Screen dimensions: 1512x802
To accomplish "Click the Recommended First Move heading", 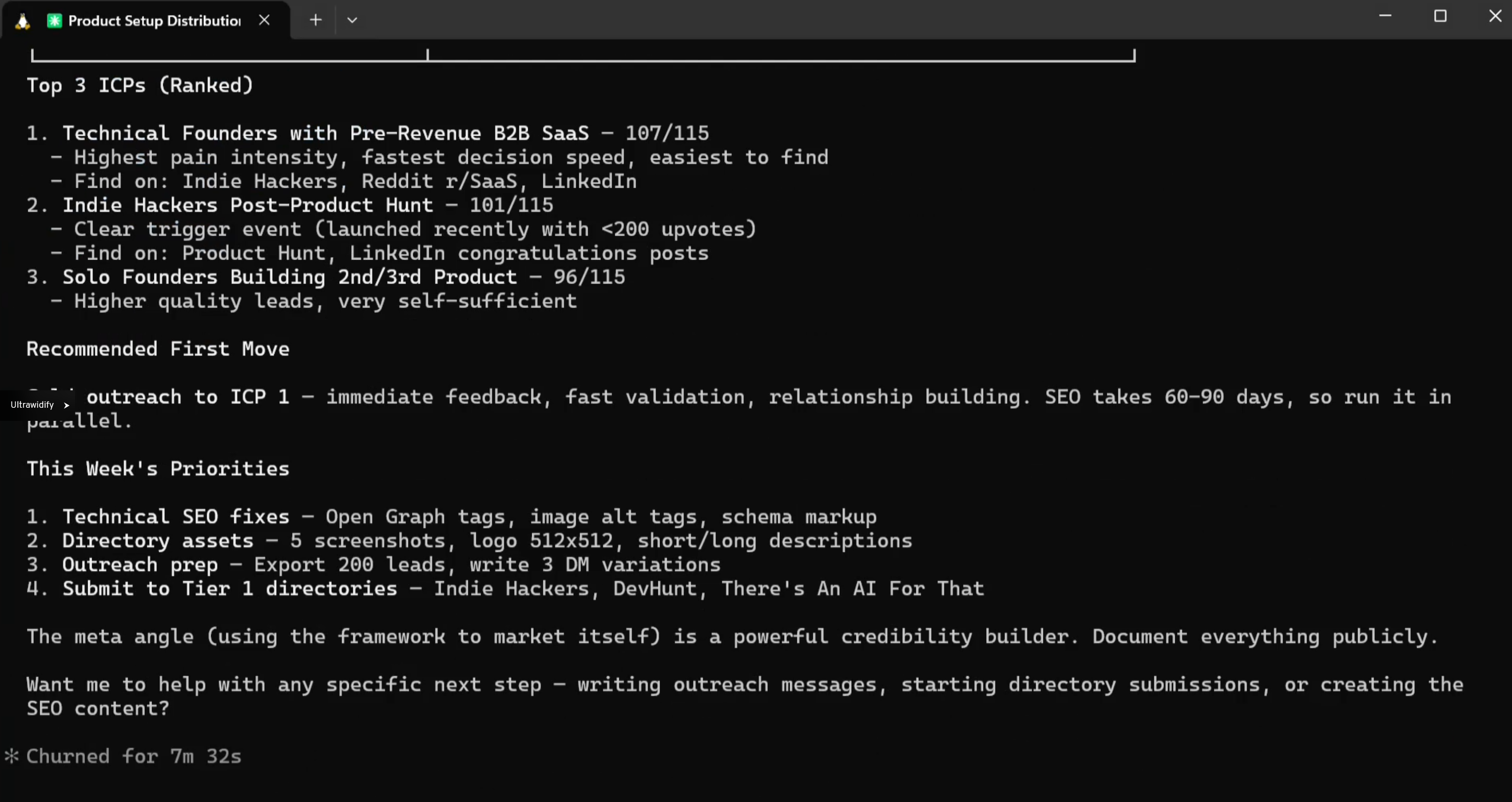I will click(157, 349).
